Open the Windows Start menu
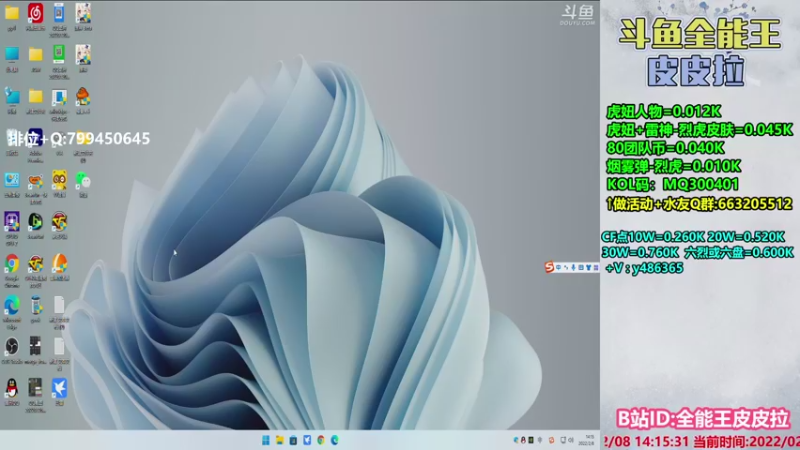The image size is (800, 450). click(266, 440)
